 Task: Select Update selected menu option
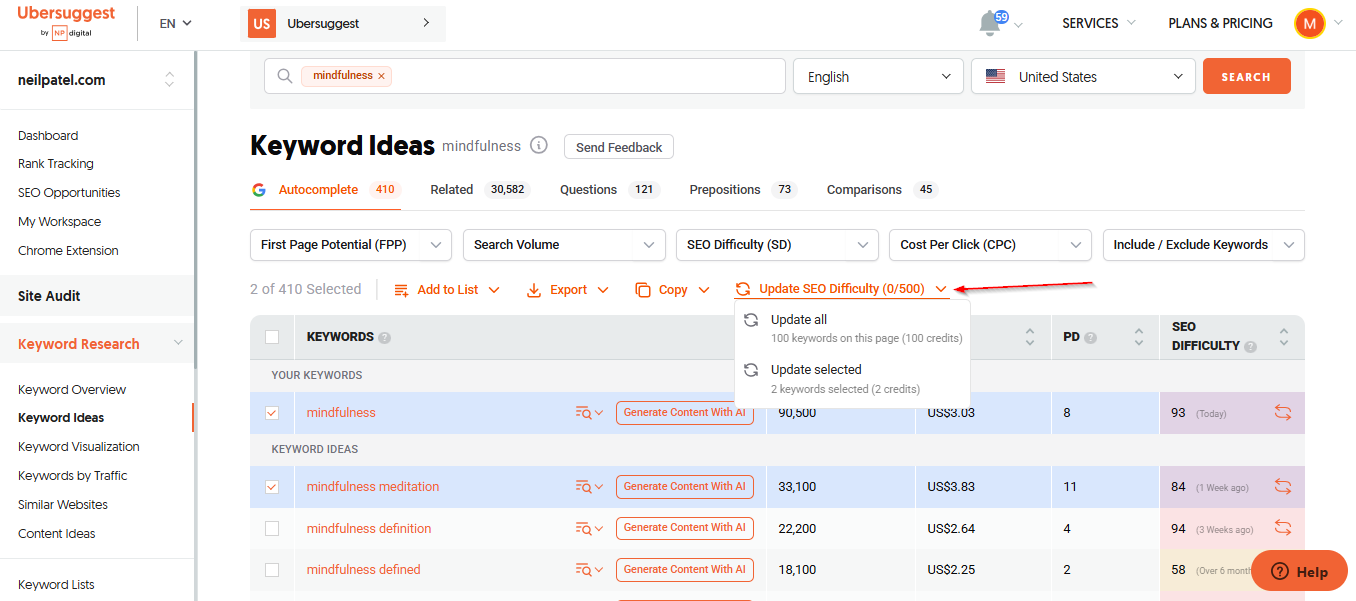[x=852, y=378]
